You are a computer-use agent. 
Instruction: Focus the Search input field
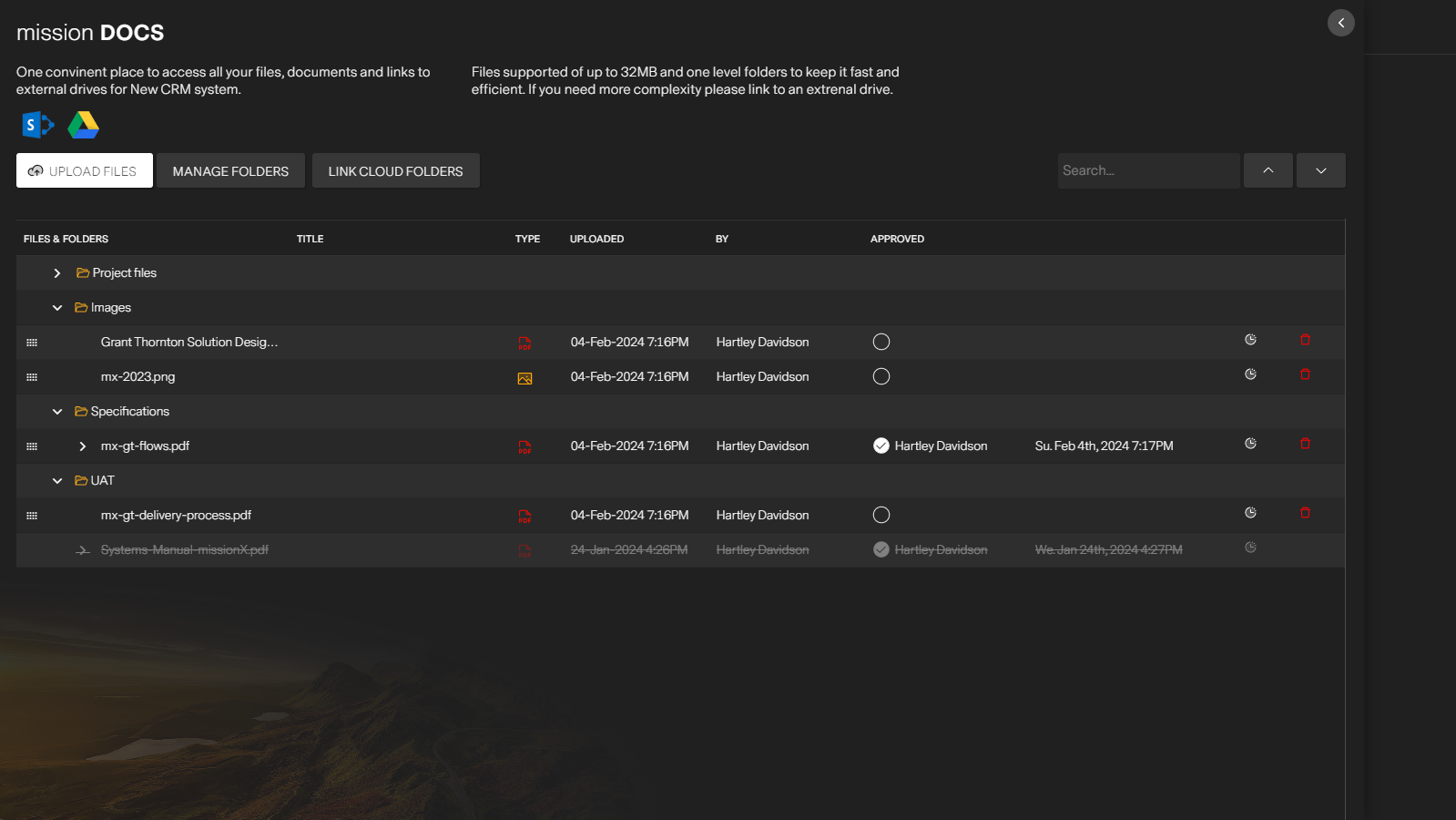coord(1147,170)
